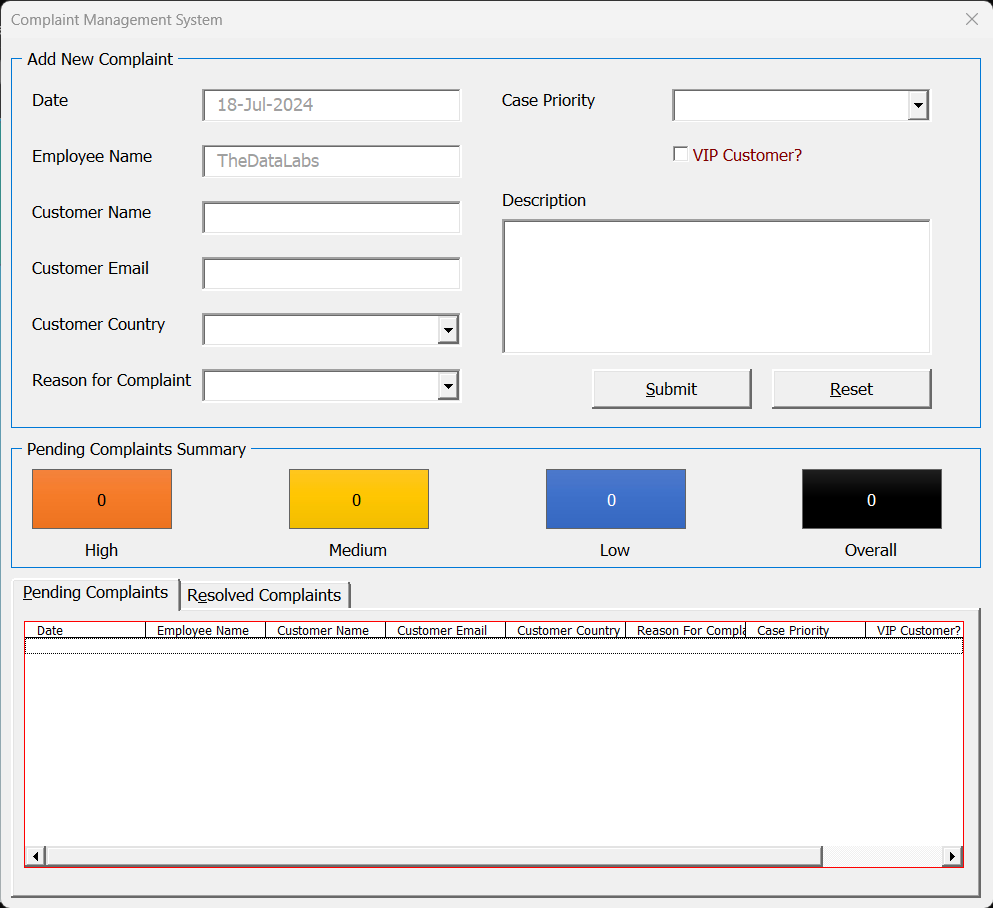The image size is (993, 908).
Task: Click the orange High count box
Action: point(102,499)
